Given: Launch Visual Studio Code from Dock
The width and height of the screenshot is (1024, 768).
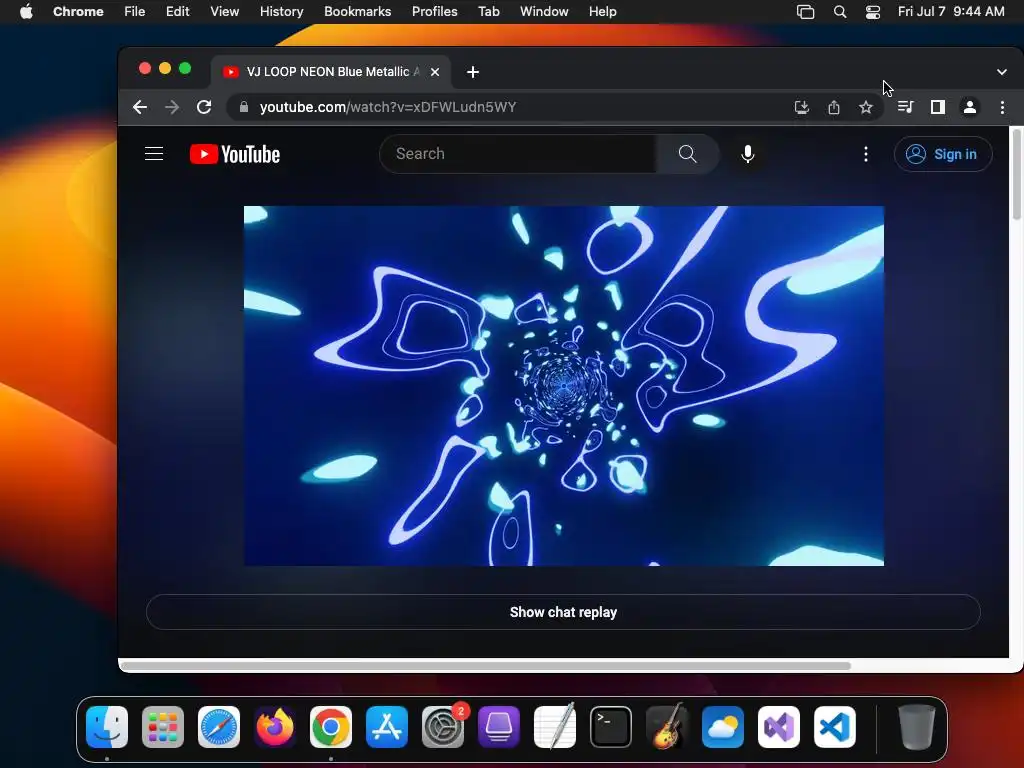Looking at the screenshot, I should [835, 727].
